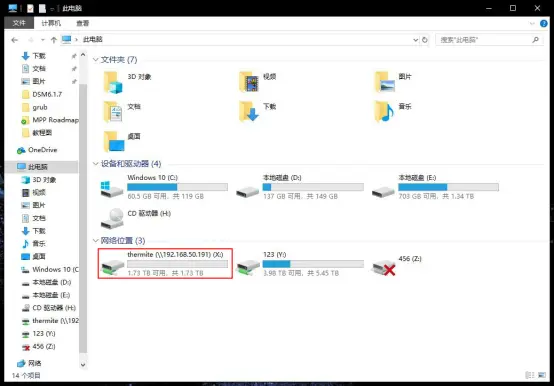Screen dimensions: 554x386
Task: Expand the ribbon with the chevron
Action: [x=532, y=24]
